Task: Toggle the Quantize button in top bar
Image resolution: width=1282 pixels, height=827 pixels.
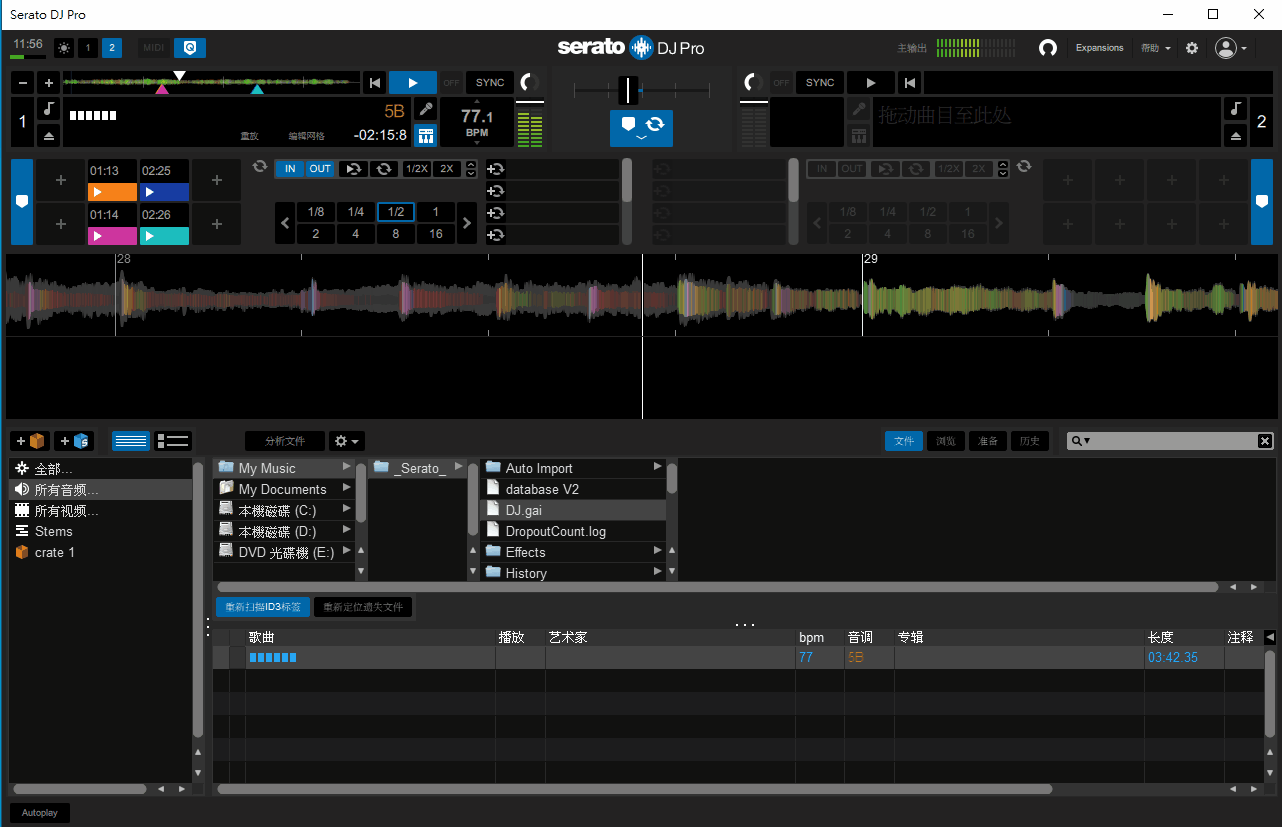Action: coord(190,48)
